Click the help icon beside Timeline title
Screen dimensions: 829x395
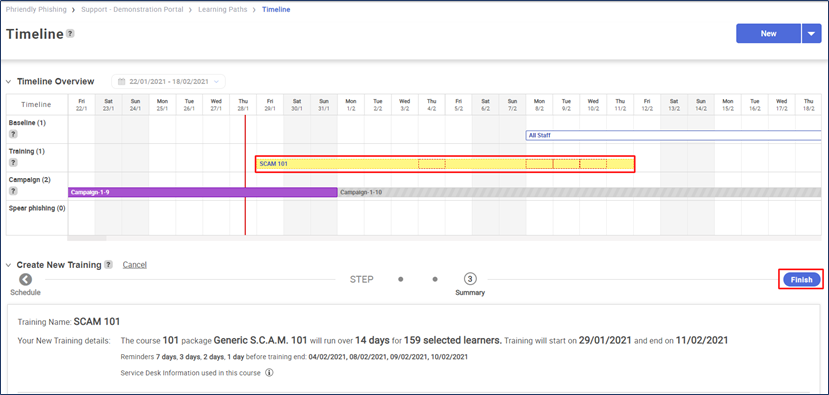click(x=70, y=34)
